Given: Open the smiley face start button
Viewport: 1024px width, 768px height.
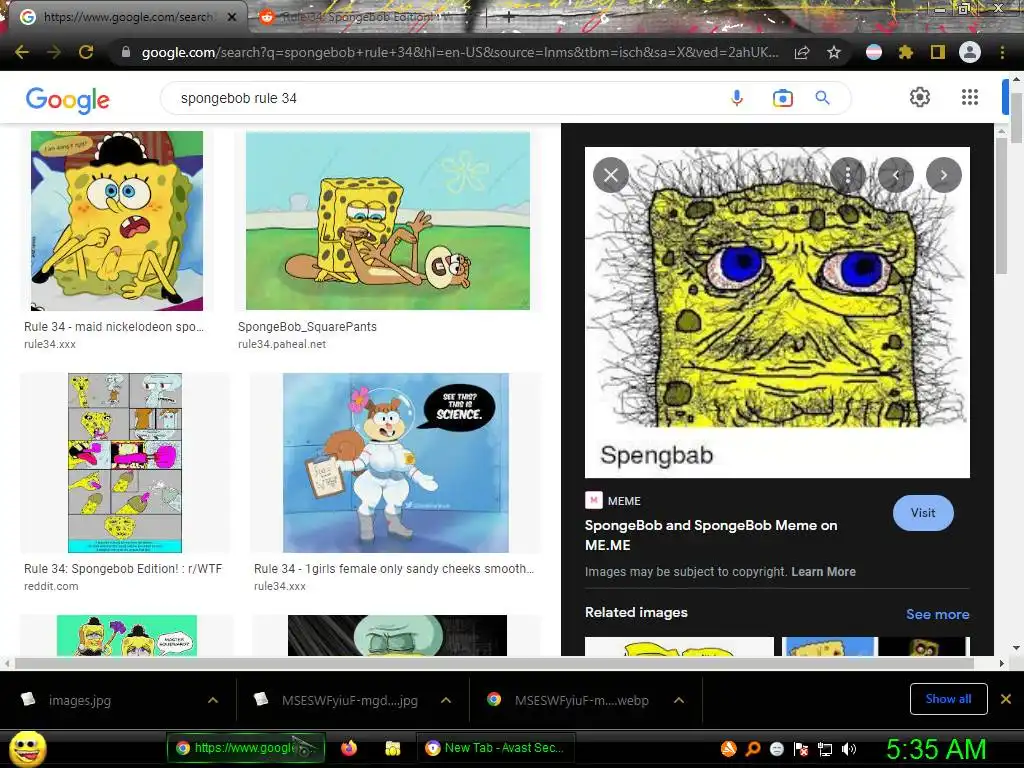Looking at the screenshot, I should click(x=27, y=749).
